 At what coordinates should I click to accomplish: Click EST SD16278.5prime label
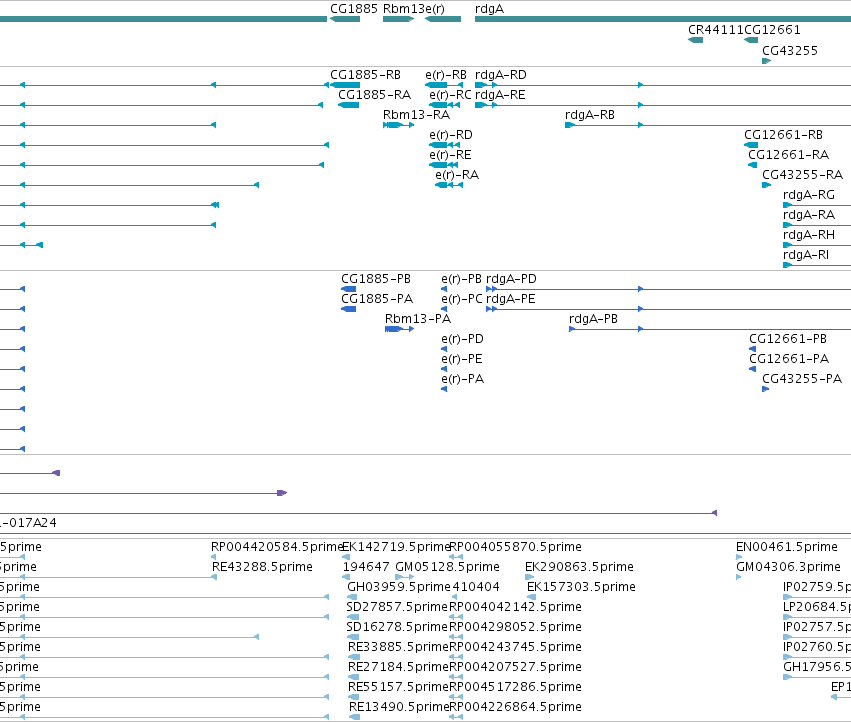click(397, 627)
